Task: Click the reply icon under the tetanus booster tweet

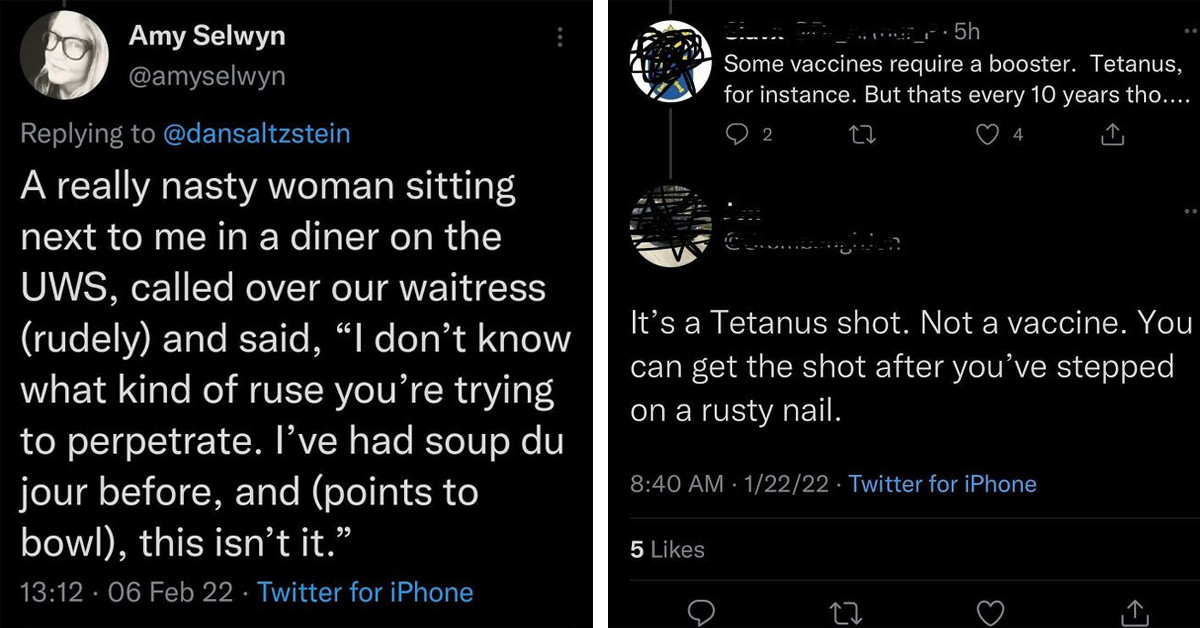Action: [x=735, y=135]
